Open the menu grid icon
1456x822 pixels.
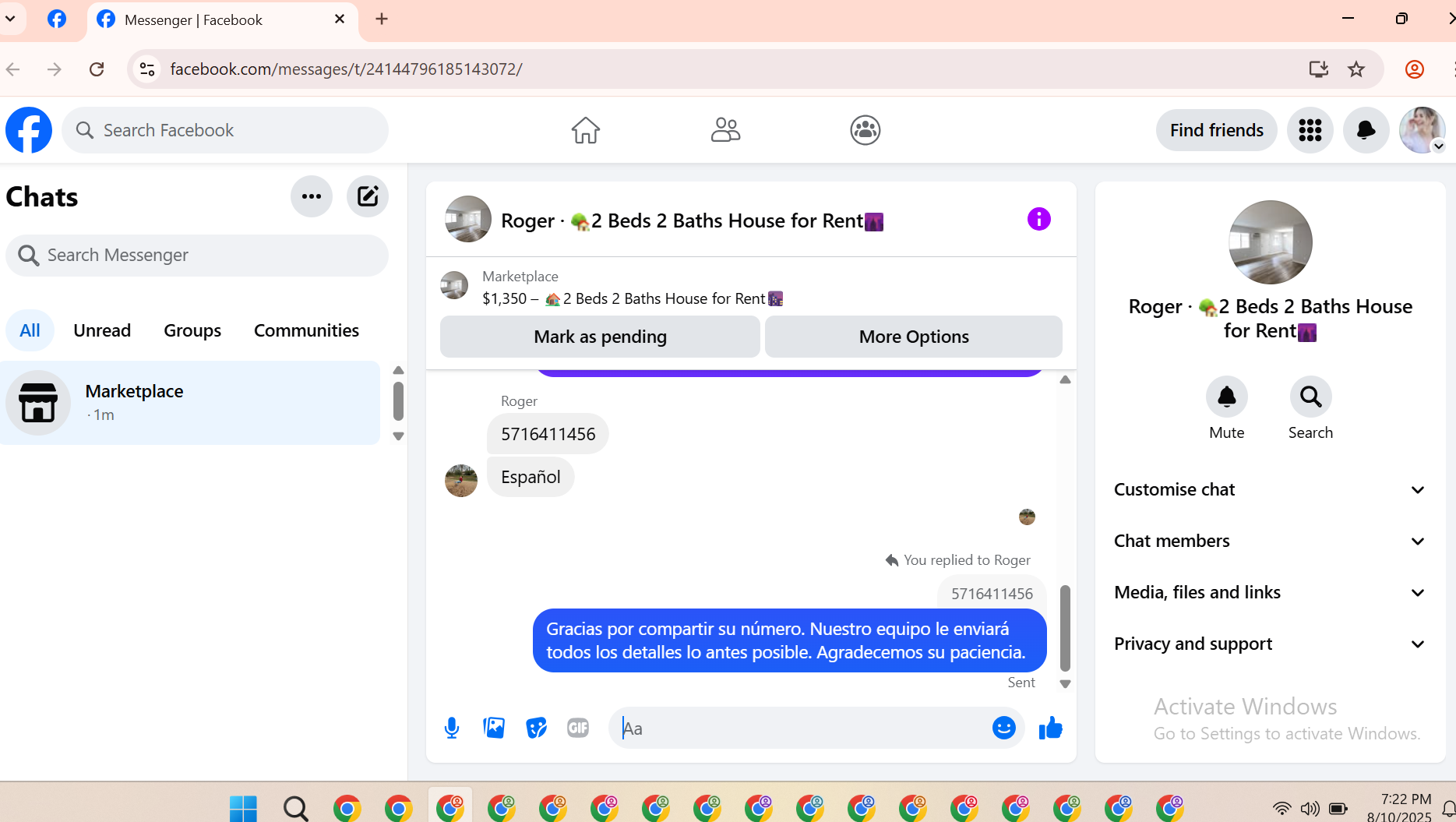1310,130
